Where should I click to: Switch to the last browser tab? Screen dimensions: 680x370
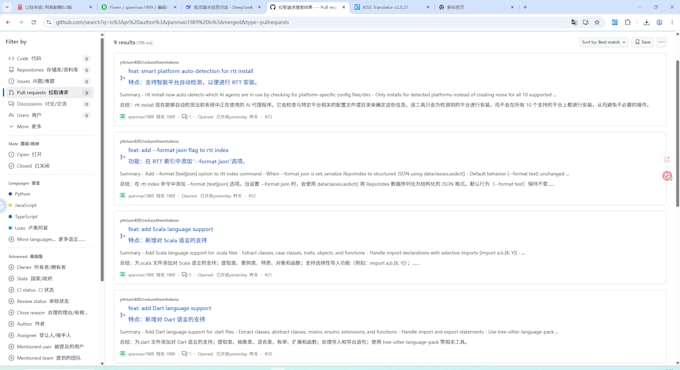coord(475,7)
